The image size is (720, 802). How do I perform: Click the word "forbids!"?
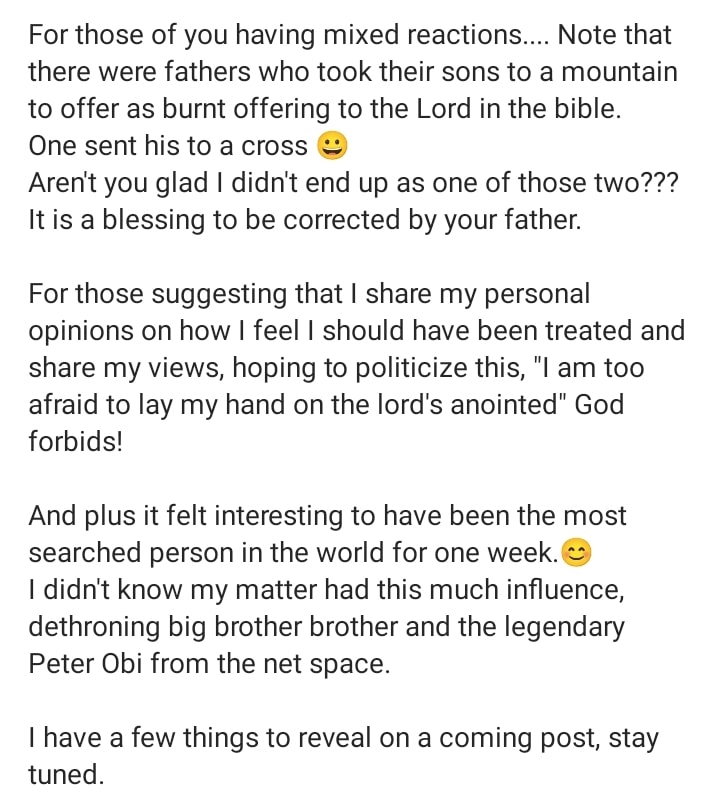click(x=75, y=442)
